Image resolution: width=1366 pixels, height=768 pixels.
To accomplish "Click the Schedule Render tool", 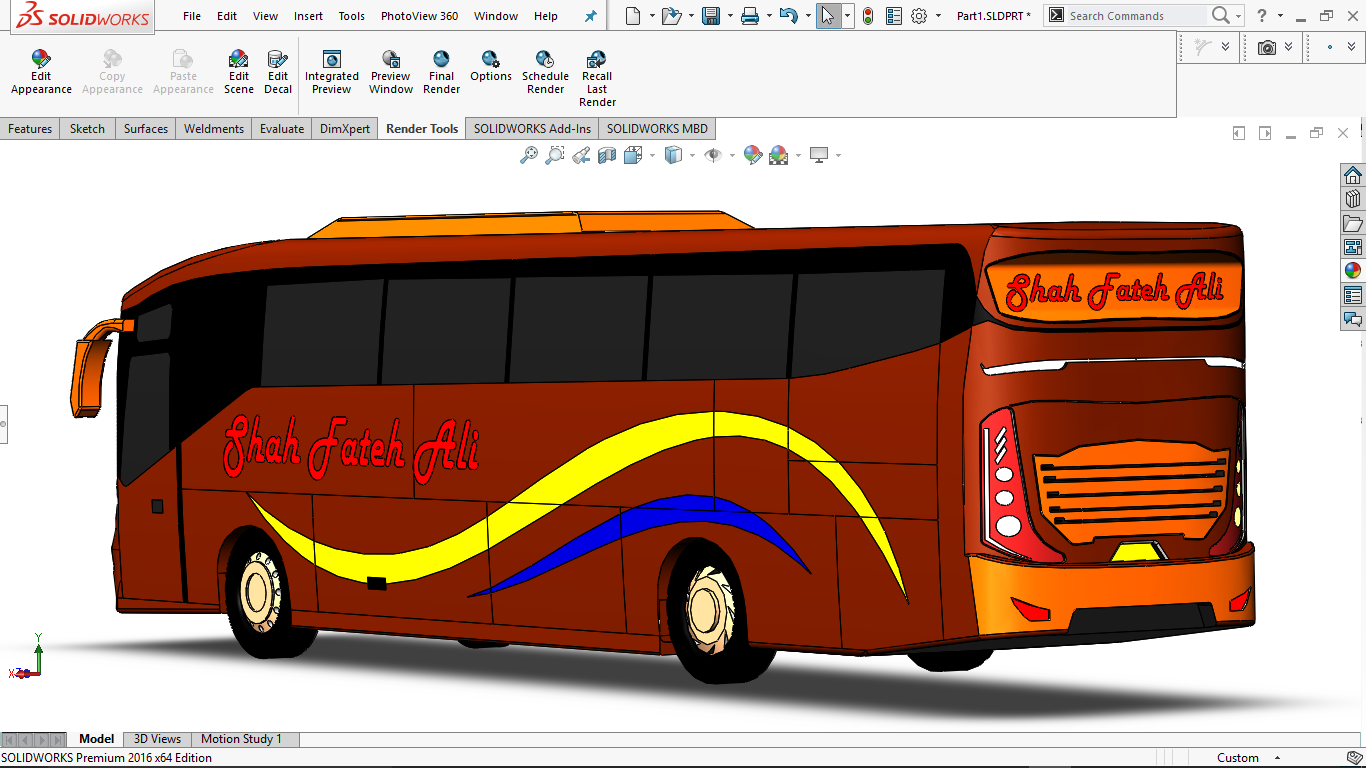I will click(x=545, y=72).
